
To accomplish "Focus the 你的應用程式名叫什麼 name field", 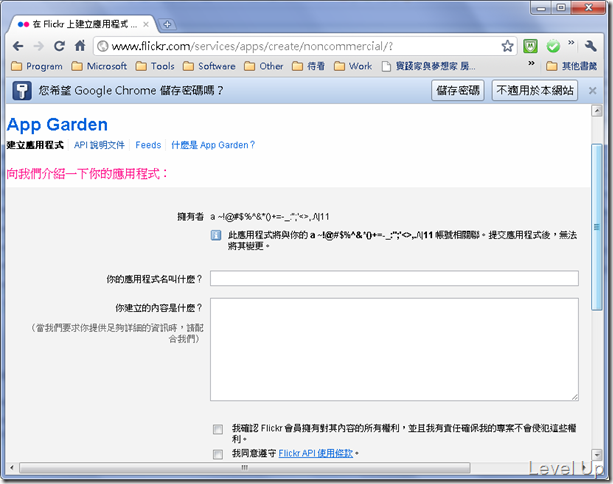I will coord(394,278).
